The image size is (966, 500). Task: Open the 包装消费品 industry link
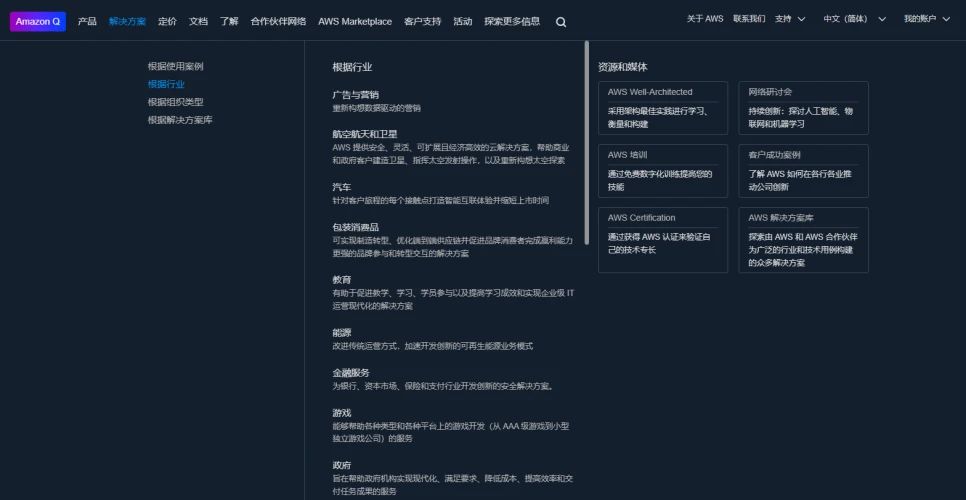355,227
